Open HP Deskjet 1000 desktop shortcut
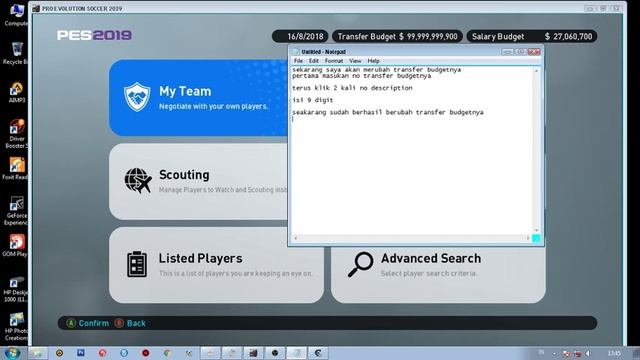 [x=16, y=290]
